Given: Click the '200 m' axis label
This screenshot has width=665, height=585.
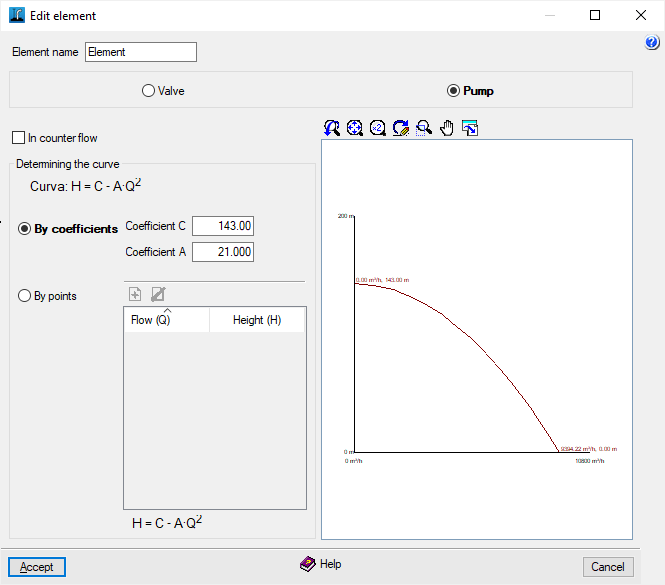Looking at the screenshot, I should 346,216.
